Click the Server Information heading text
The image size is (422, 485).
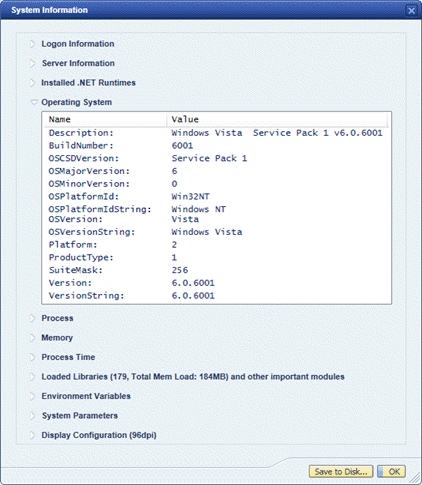pyautogui.click(x=78, y=63)
